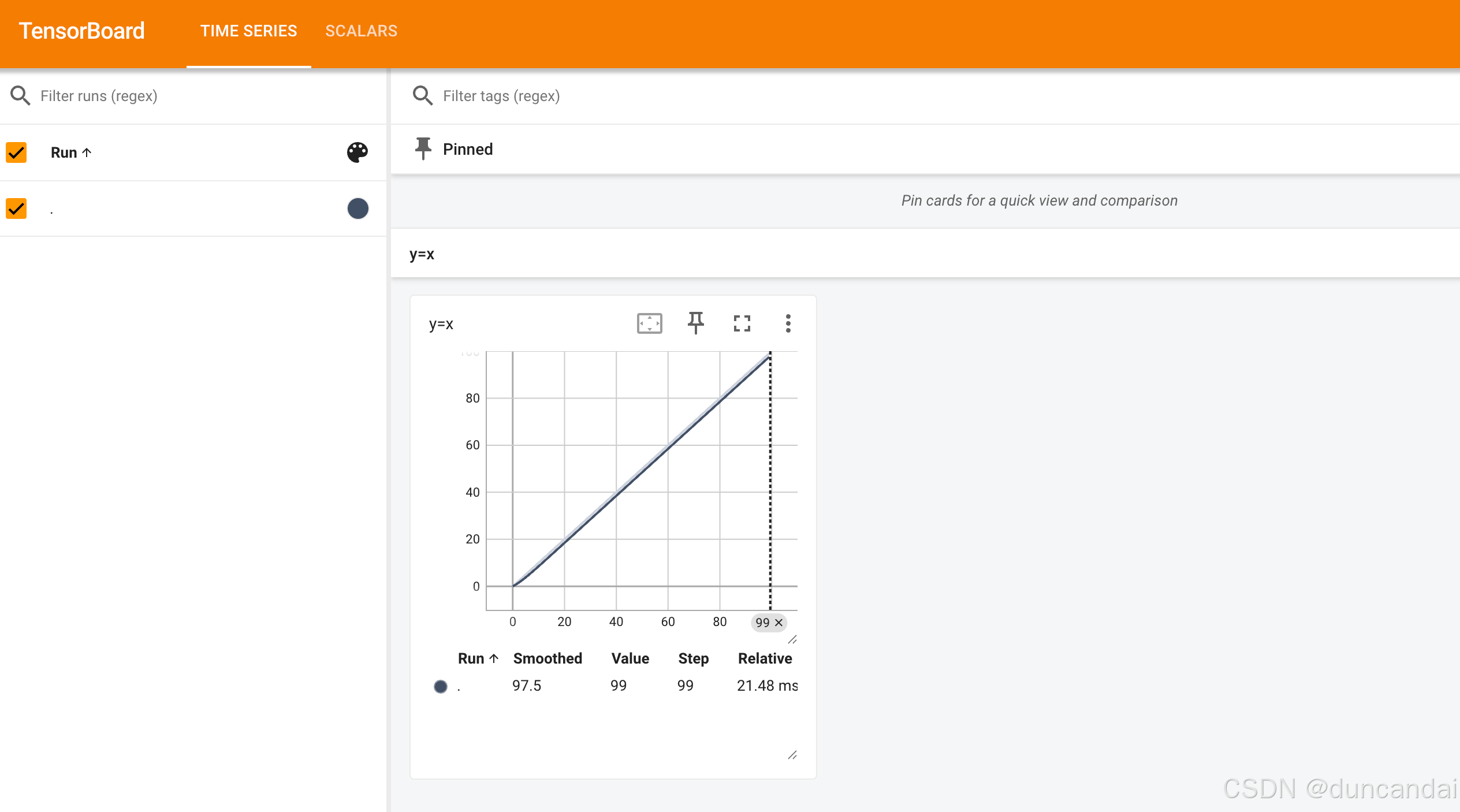Switch to the SCALARS tab
This screenshot has width=1460, height=812.
tap(361, 31)
